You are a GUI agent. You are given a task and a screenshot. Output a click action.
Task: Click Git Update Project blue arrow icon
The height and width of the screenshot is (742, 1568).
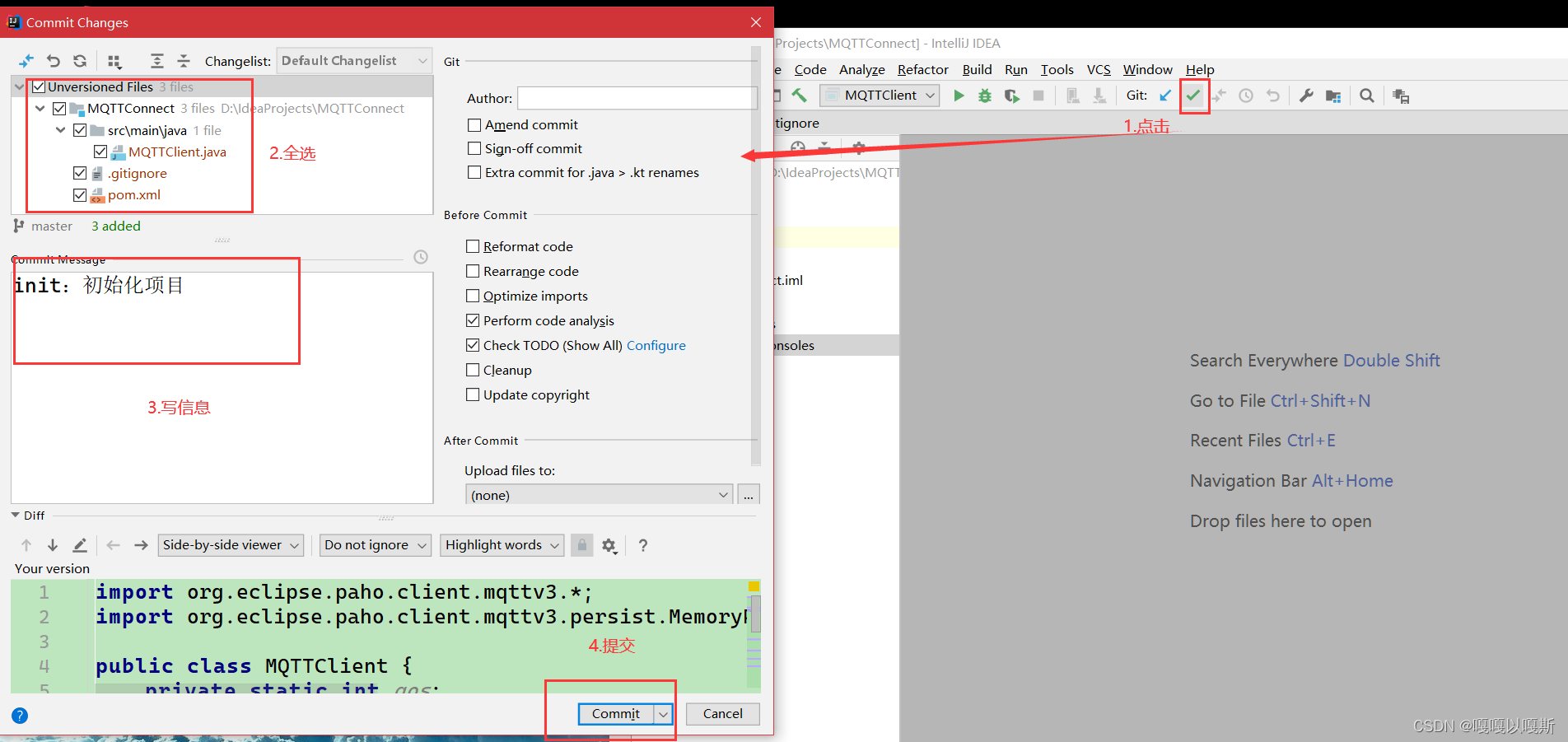[x=1165, y=96]
